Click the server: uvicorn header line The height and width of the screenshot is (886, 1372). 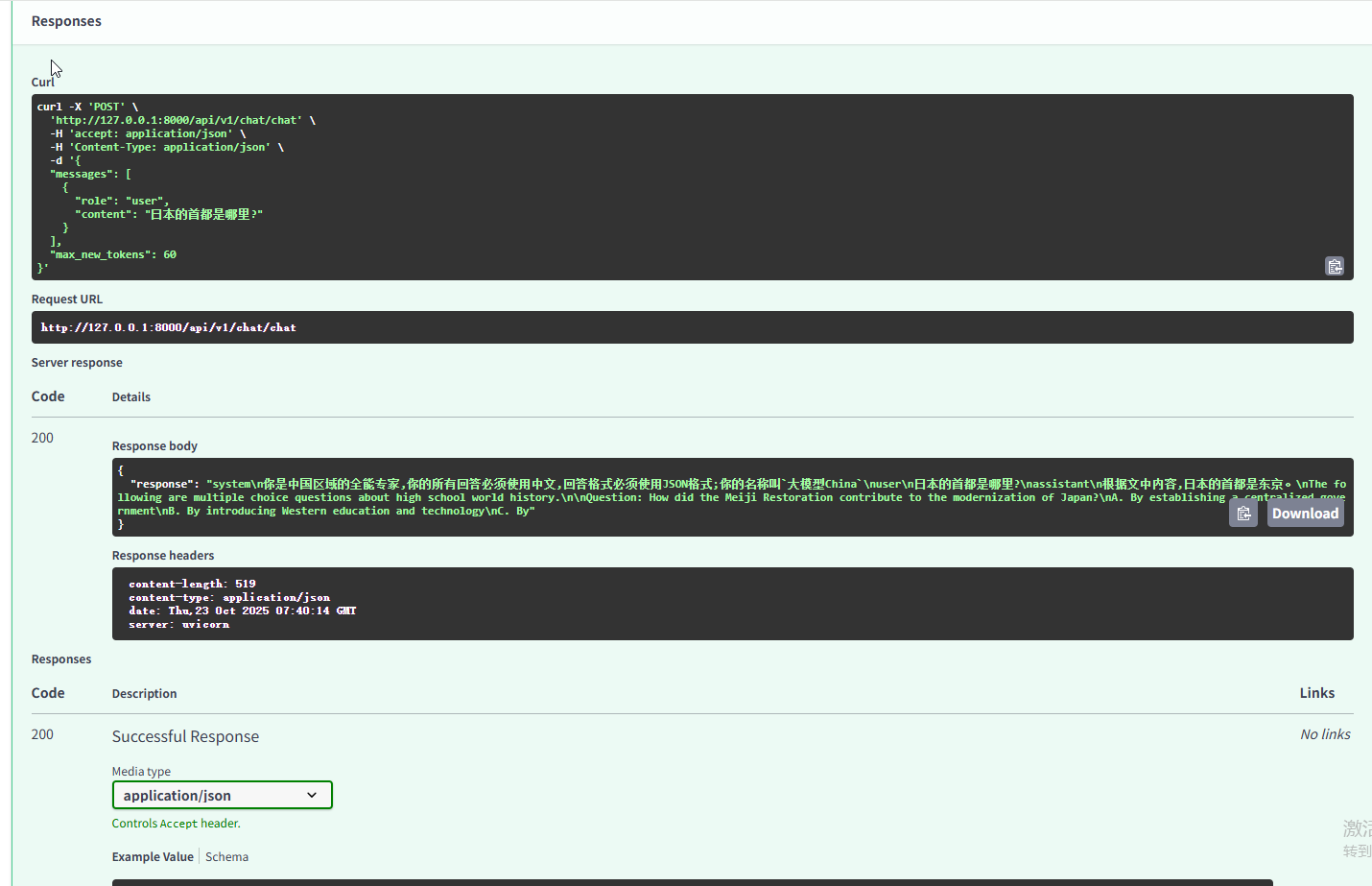[179, 624]
